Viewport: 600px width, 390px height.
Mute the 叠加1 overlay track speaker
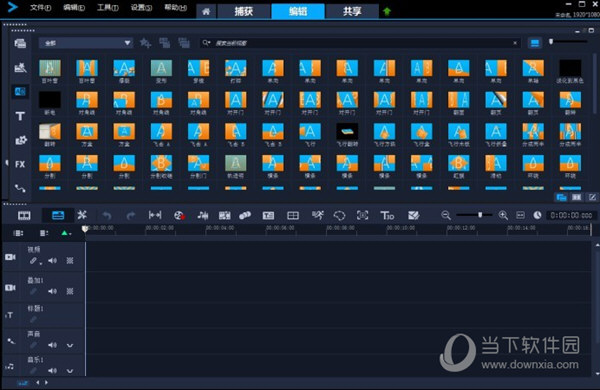[52, 291]
